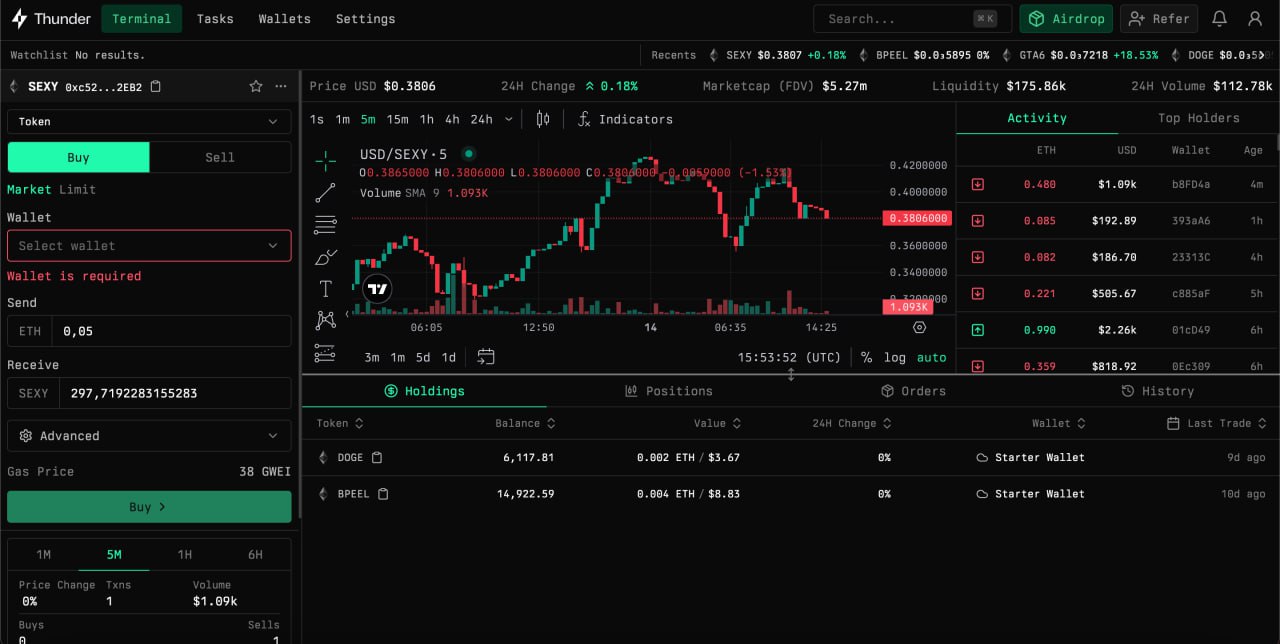Copy the DOGE token address

[x=377, y=458]
